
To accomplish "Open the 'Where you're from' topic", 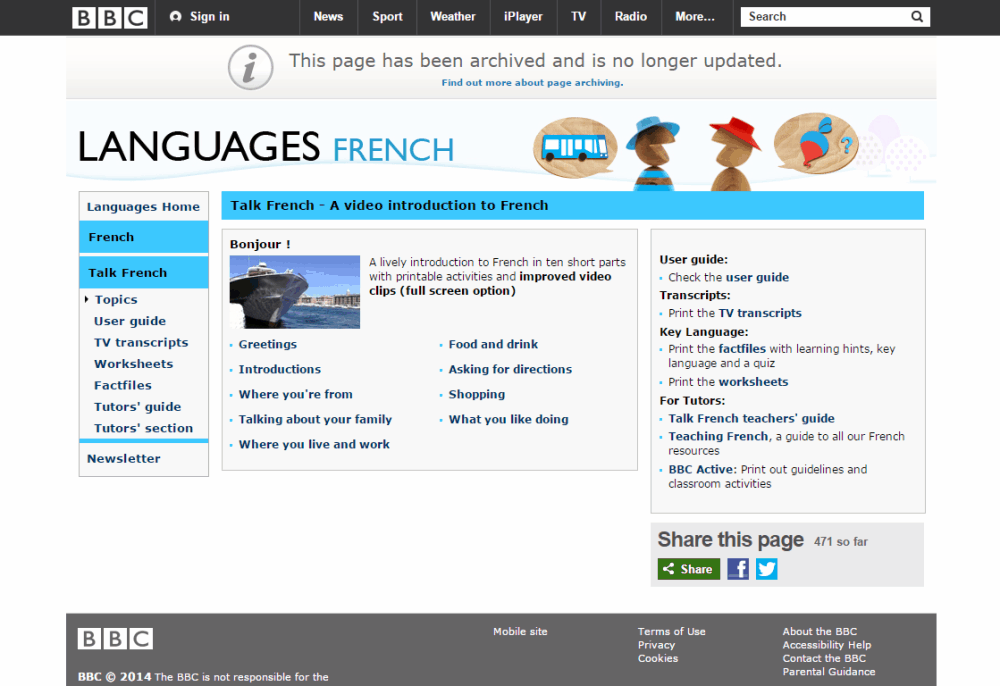I will click(296, 394).
